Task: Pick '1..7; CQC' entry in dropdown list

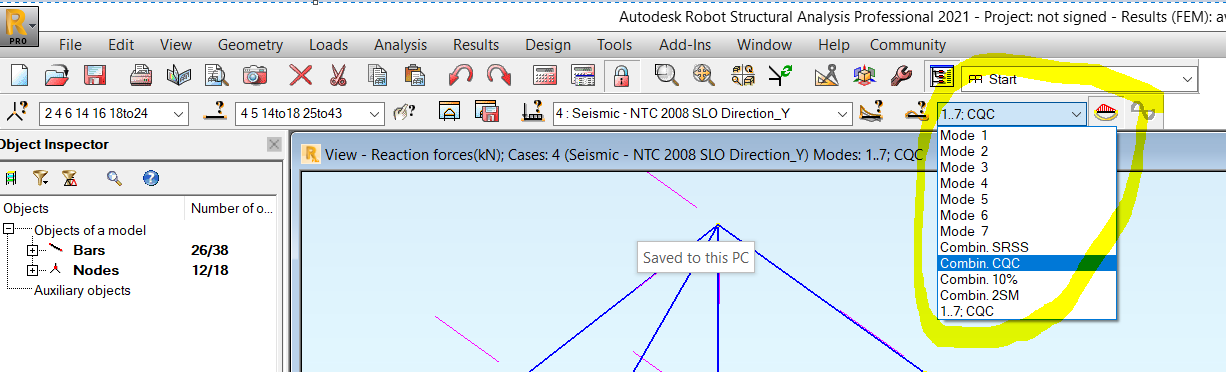Action: point(1026,311)
